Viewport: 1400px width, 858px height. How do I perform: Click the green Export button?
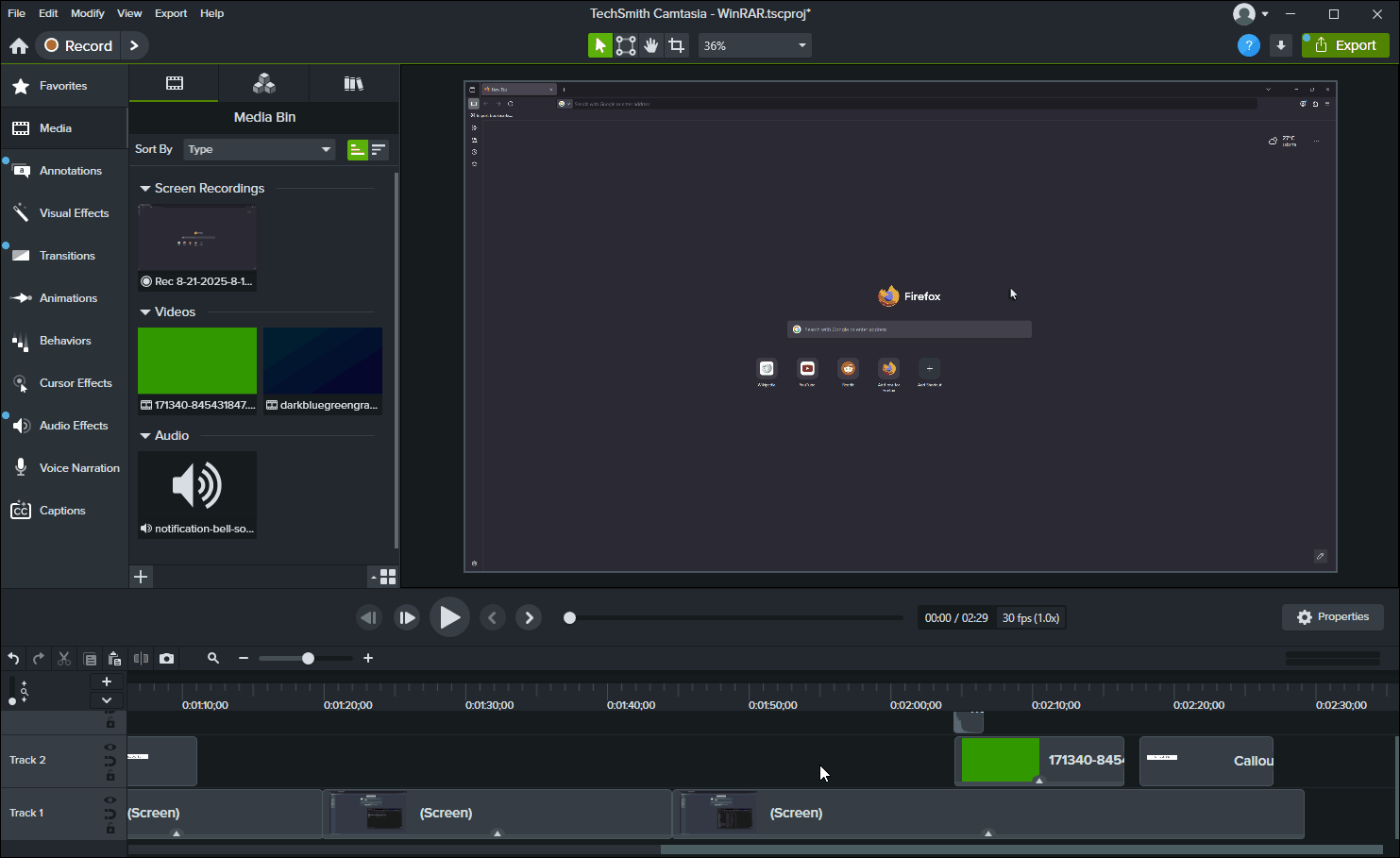click(1344, 44)
